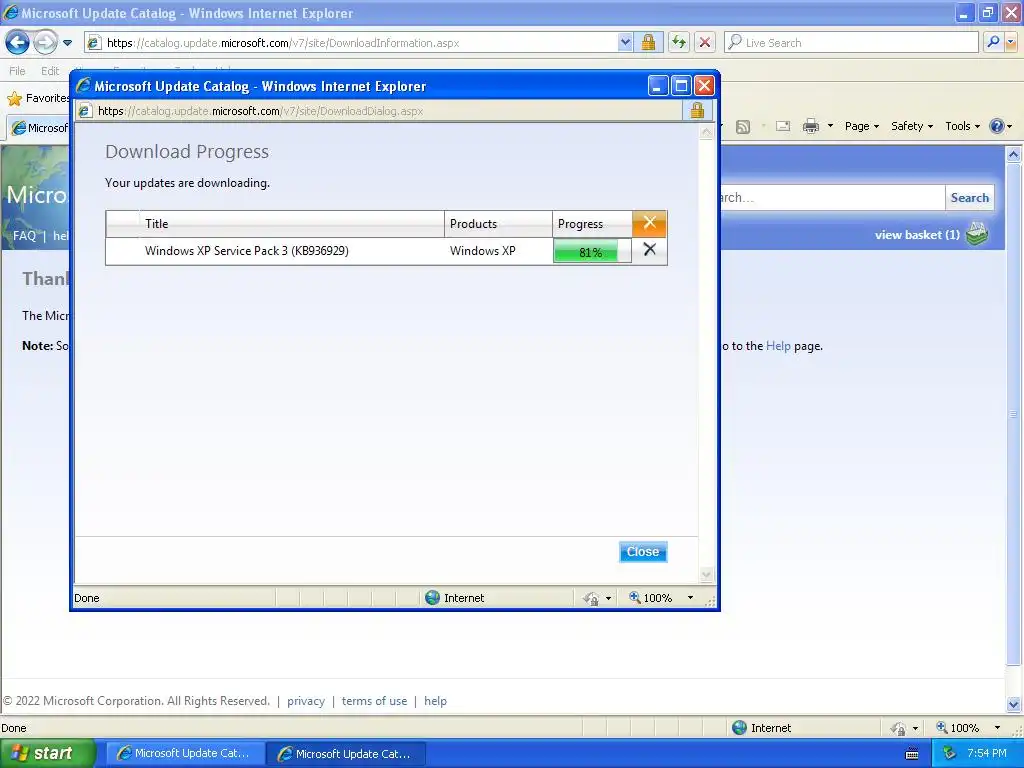1024x768 pixels.
Task: Click dialog scrollbar up arrow
Action: (707, 132)
